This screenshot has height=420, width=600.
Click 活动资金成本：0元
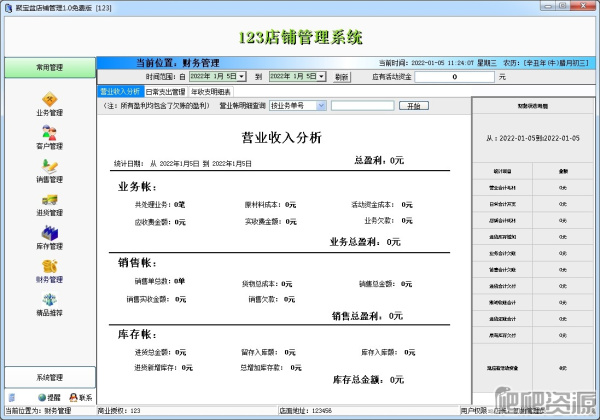pyautogui.click(x=382, y=205)
